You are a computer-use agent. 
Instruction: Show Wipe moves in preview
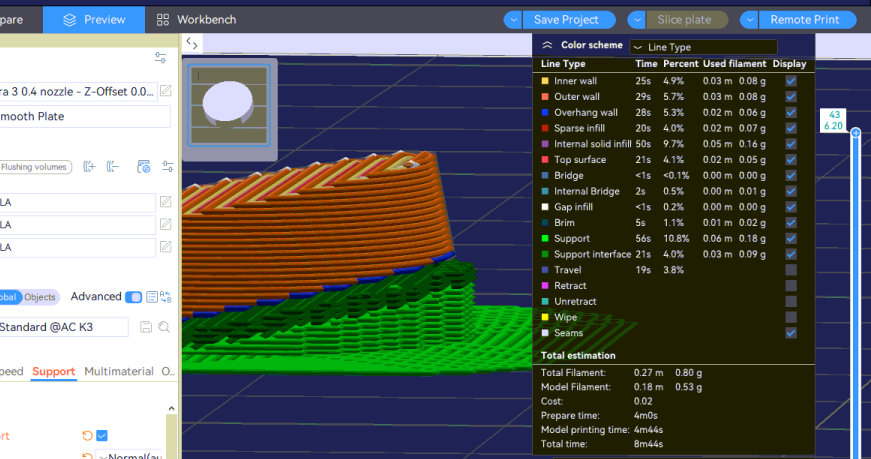(791, 317)
